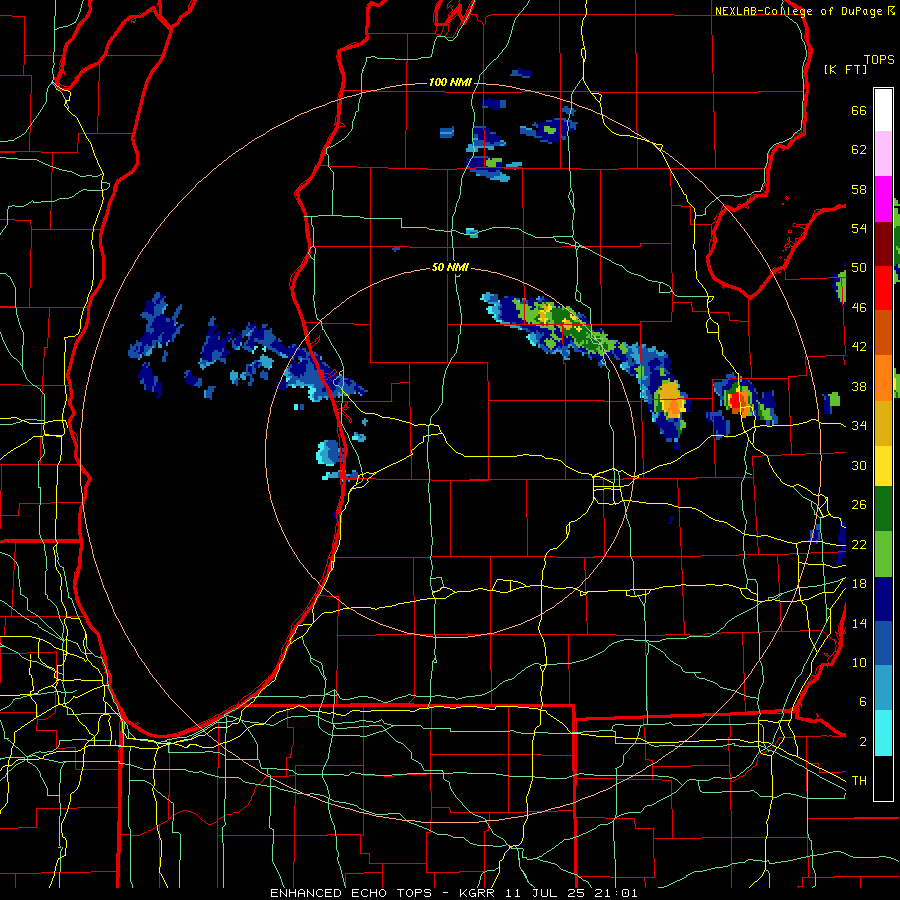Click the gold 34 kft legend swatch
Screen dimensions: 900x900
pyautogui.click(x=883, y=422)
